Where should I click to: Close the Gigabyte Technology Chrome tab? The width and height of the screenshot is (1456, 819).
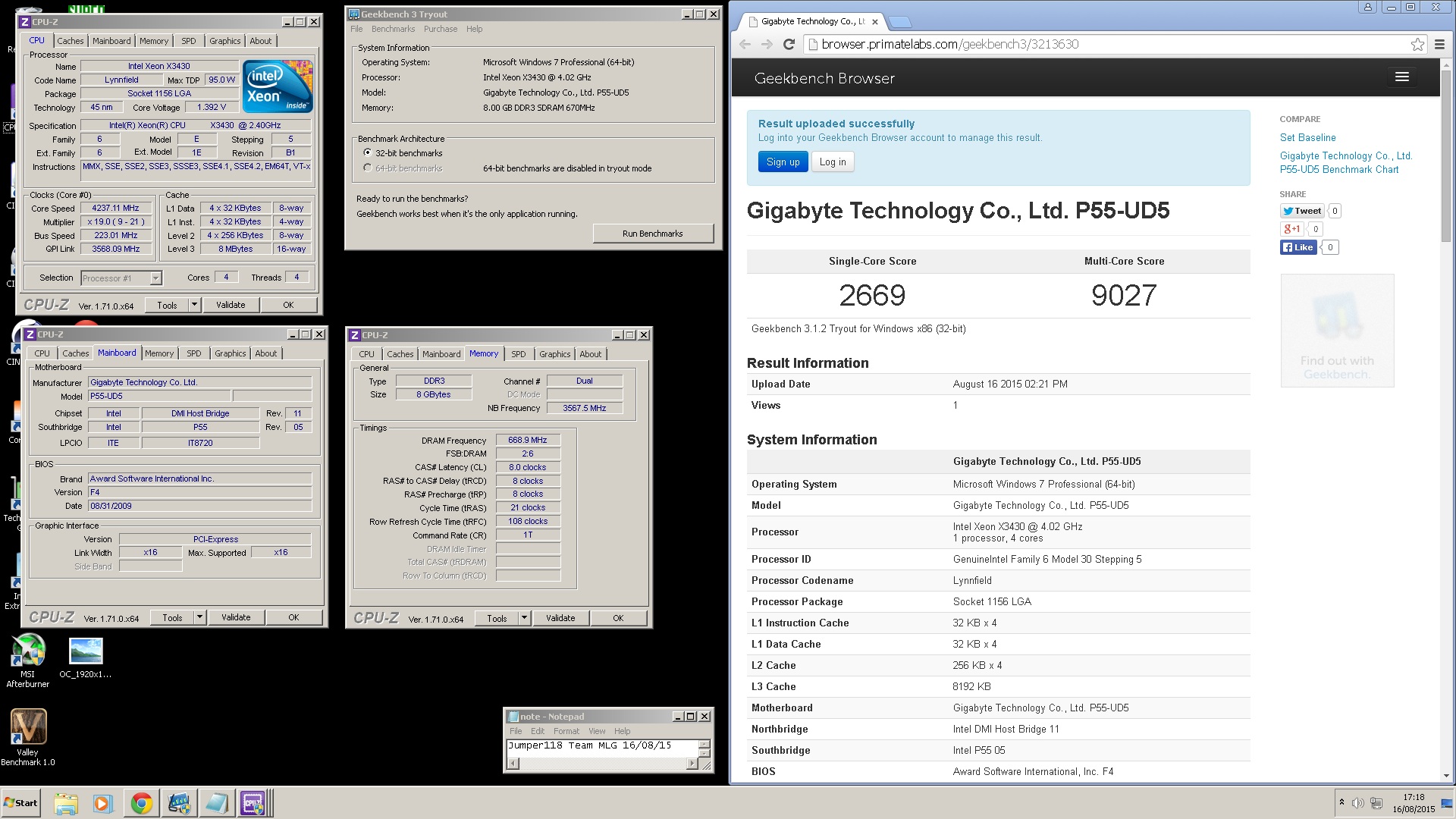[x=874, y=22]
